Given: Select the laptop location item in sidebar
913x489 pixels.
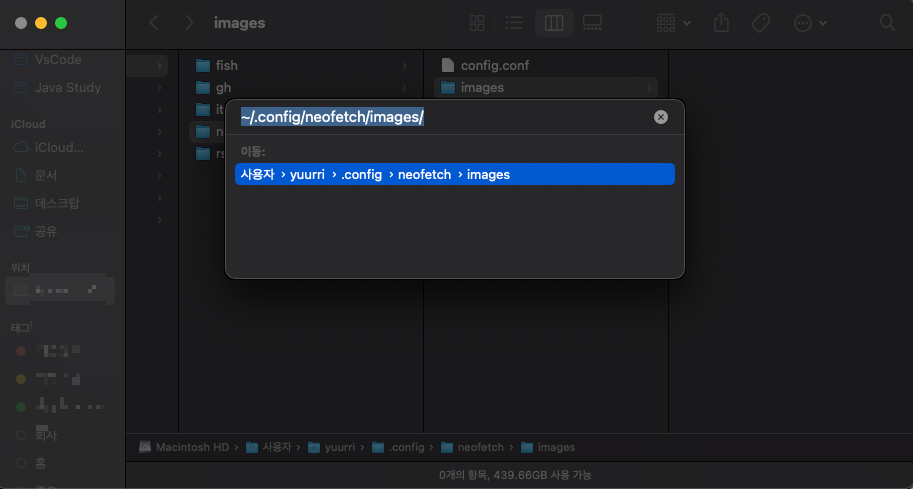Looking at the screenshot, I should pos(60,290).
